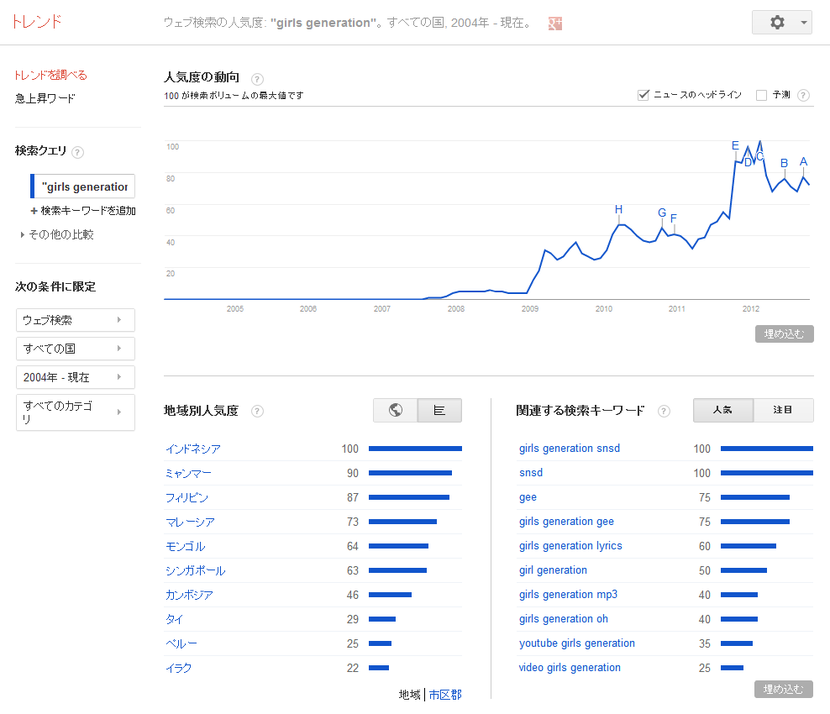Click news headline marker B on chart
The image size is (830, 714).
pyautogui.click(x=784, y=164)
